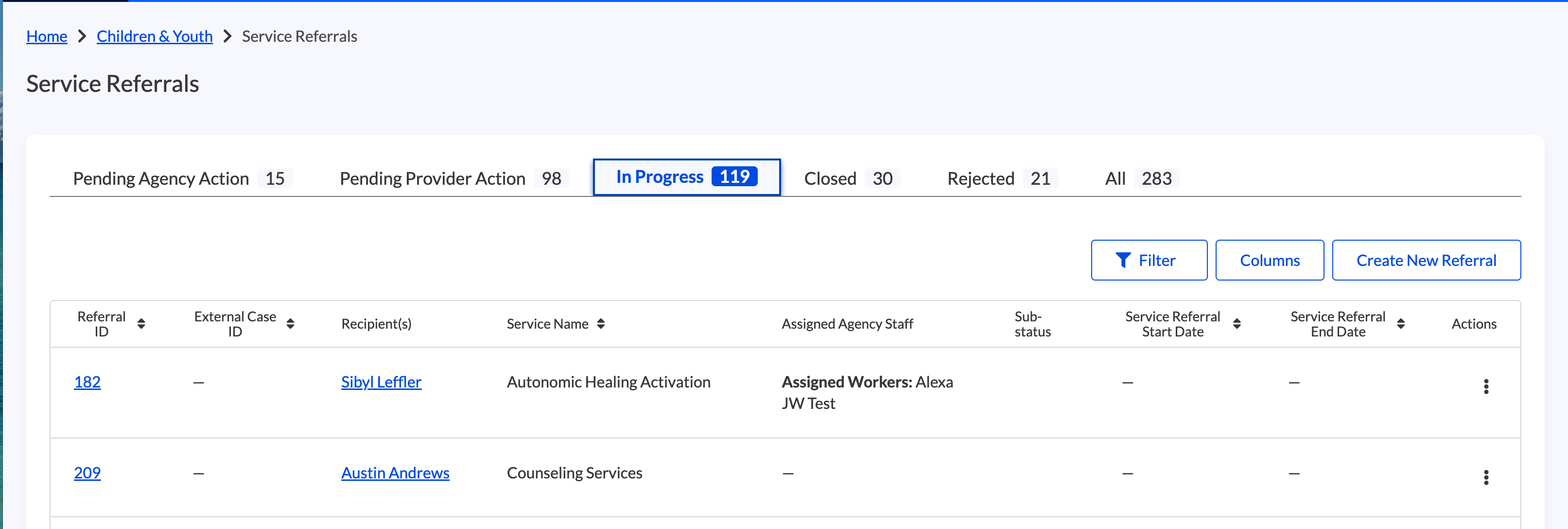The image size is (1568, 529).
Task: Open recipient Sibyl Leffler
Action: tap(381, 382)
